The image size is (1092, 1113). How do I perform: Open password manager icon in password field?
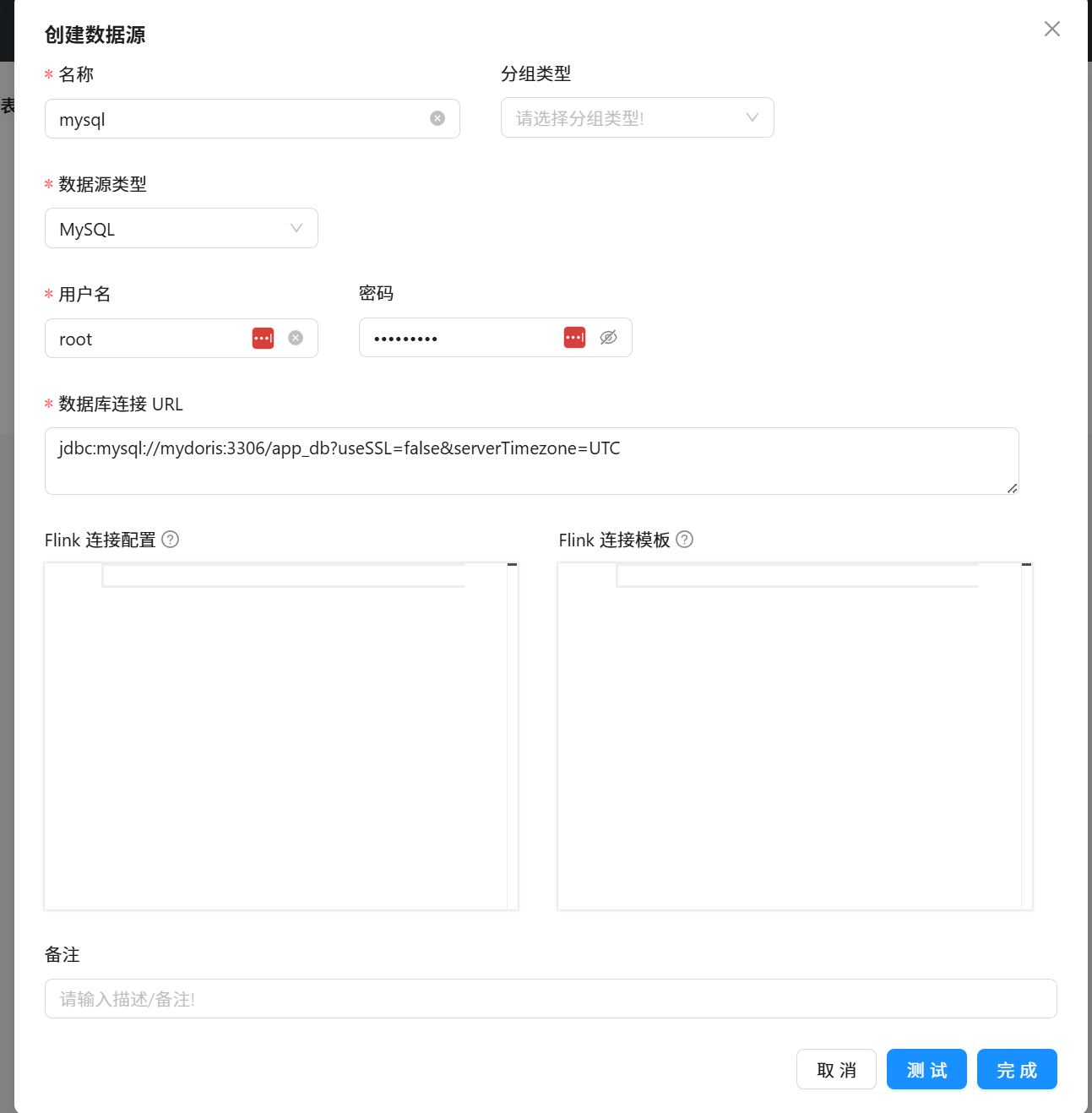(x=574, y=337)
